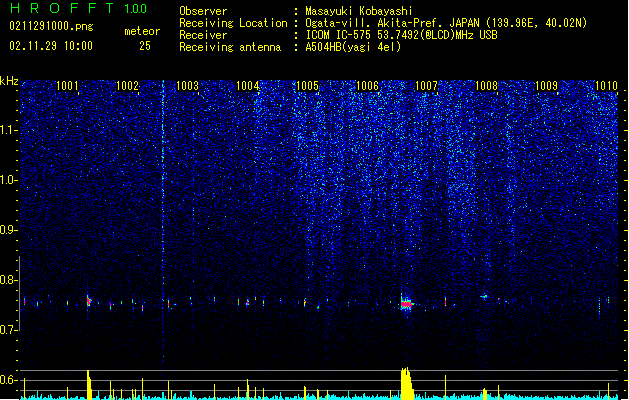Click the small echo near 1008

485,297
